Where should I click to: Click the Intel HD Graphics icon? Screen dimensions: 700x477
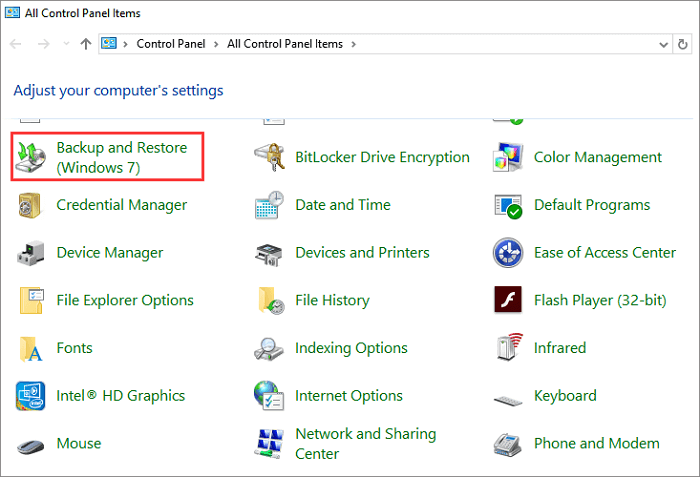pos(32,396)
